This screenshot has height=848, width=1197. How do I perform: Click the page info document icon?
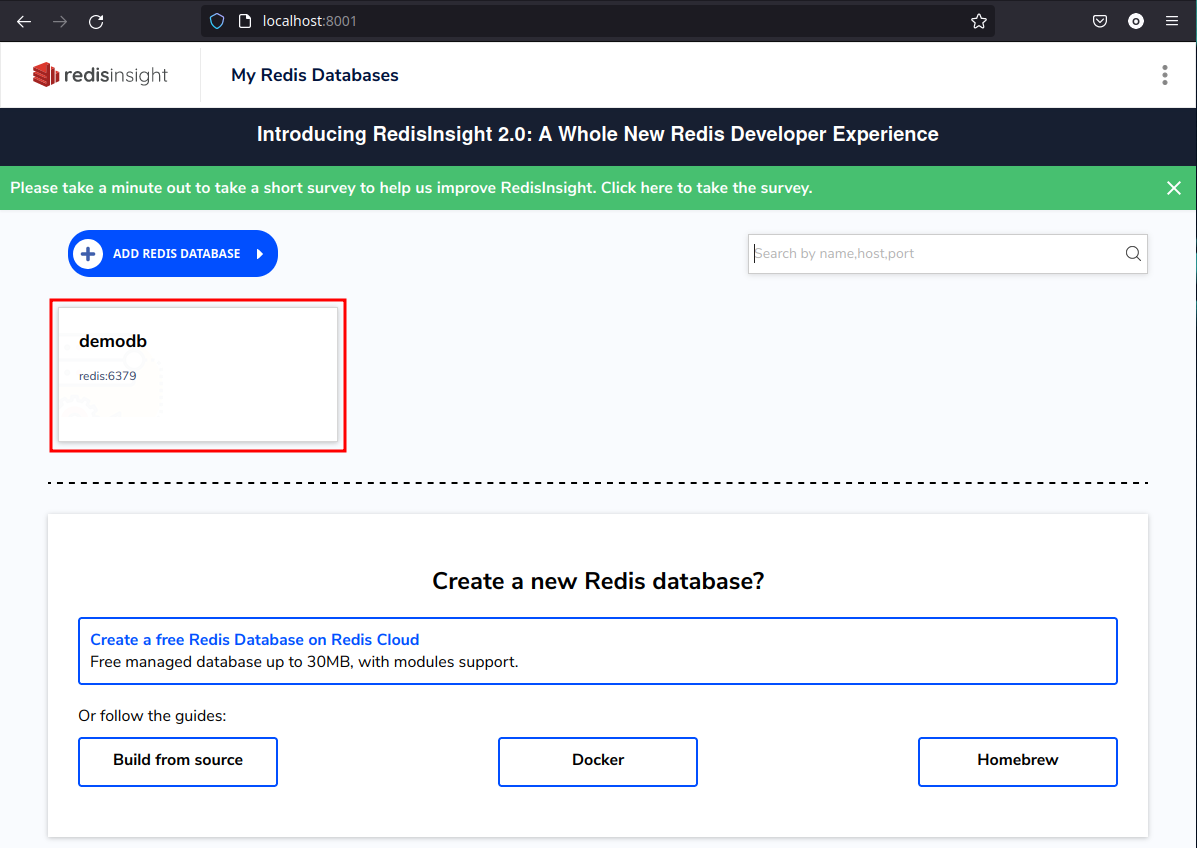click(x=245, y=21)
